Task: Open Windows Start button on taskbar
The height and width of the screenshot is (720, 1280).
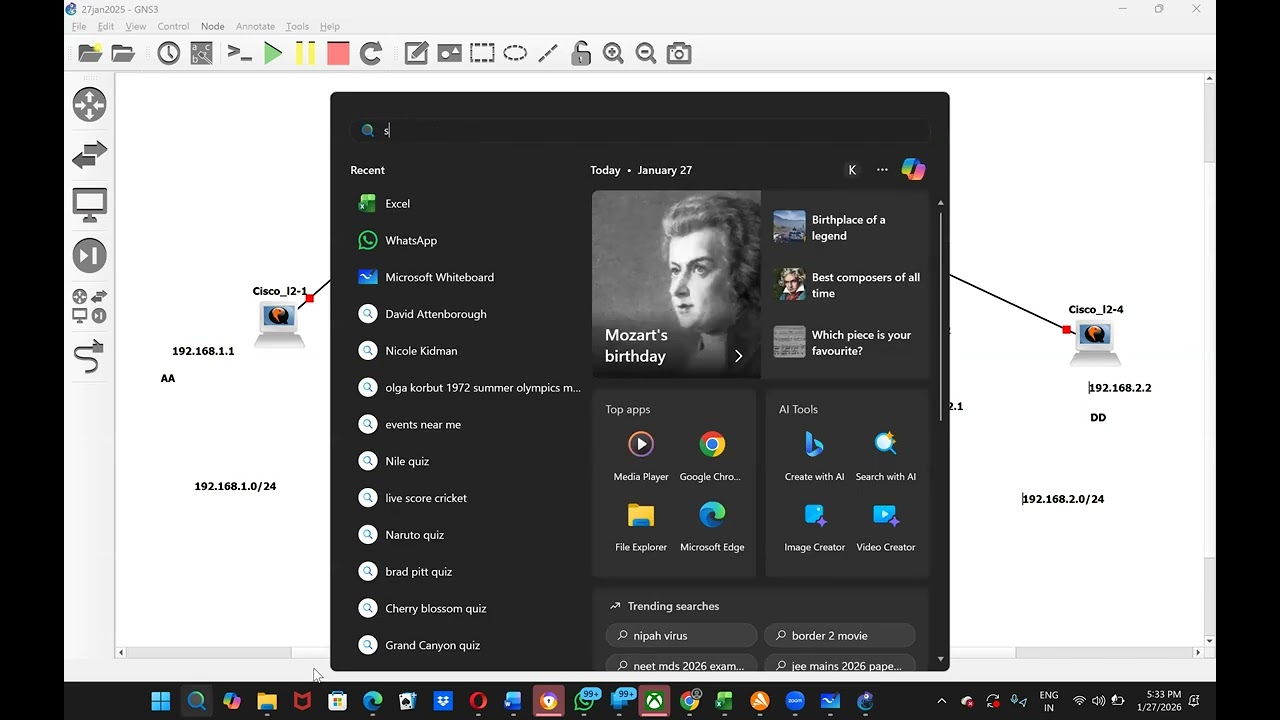Action: [x=160, y=701]
